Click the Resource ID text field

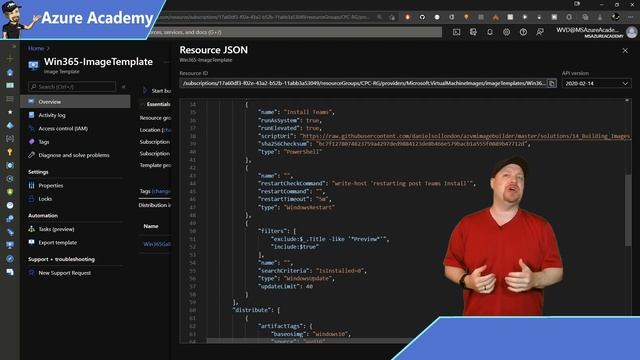[x=363, y=83]
